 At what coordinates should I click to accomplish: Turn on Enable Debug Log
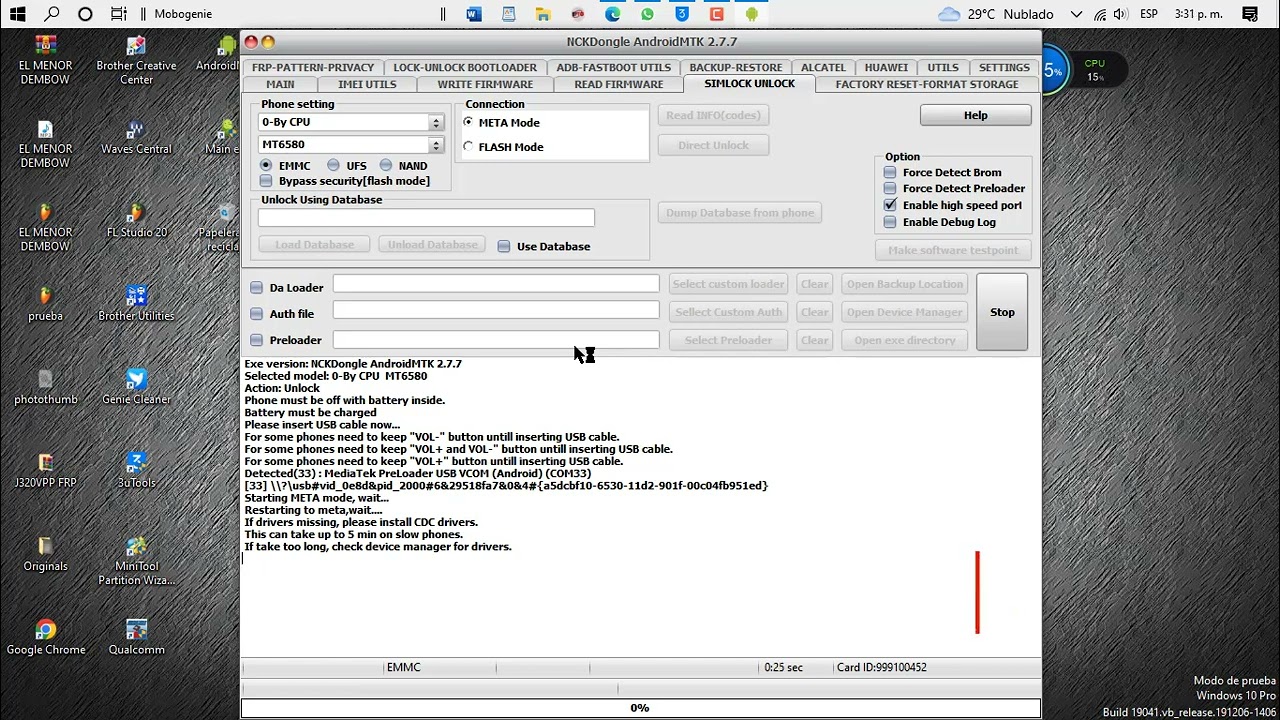click(890, 222)
